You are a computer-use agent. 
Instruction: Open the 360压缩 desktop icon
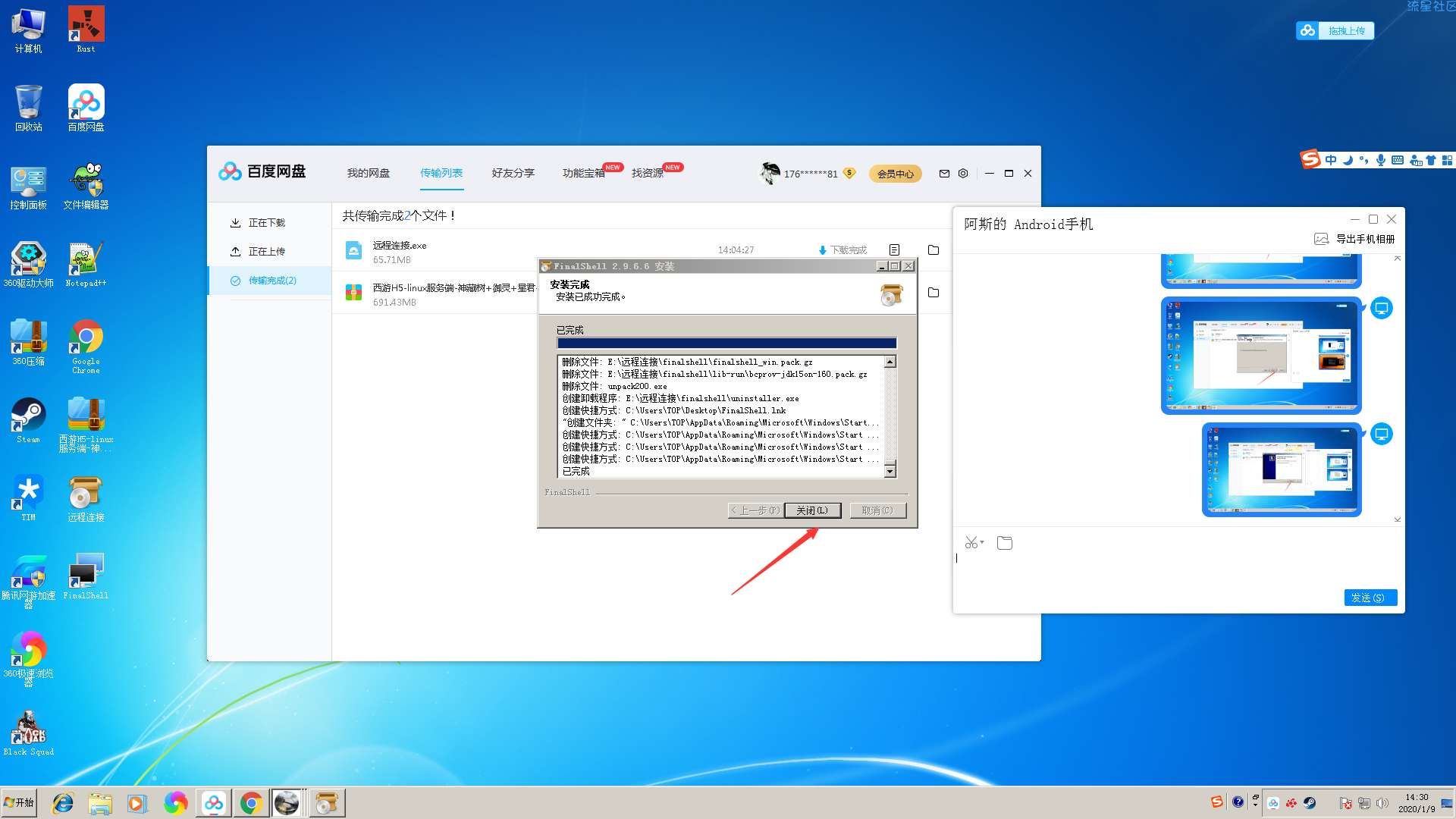28,343
